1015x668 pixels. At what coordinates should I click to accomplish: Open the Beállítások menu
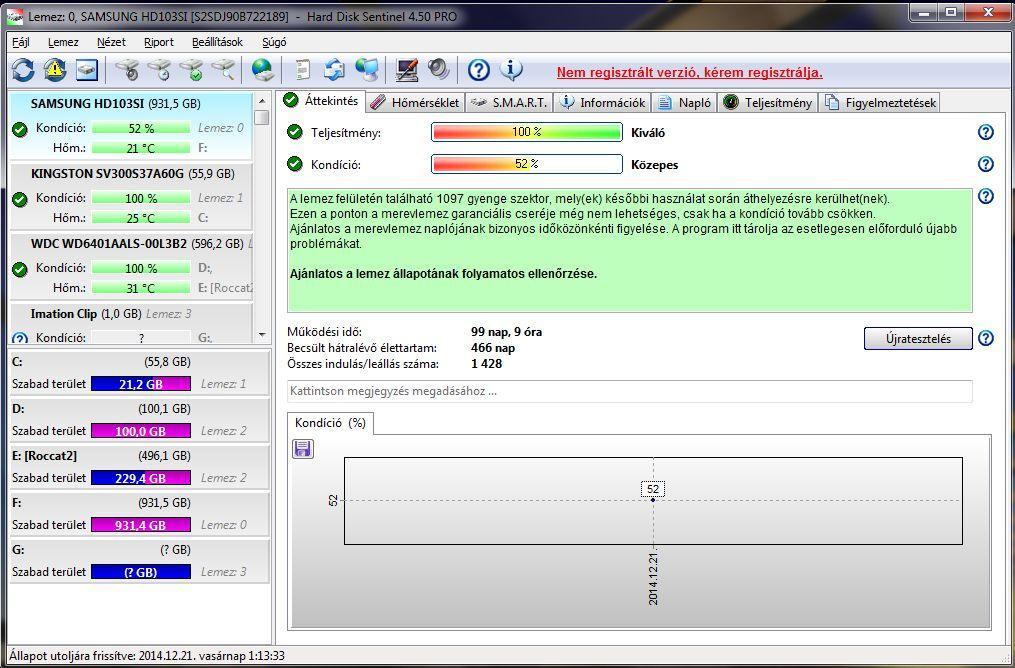click(218, 42)
